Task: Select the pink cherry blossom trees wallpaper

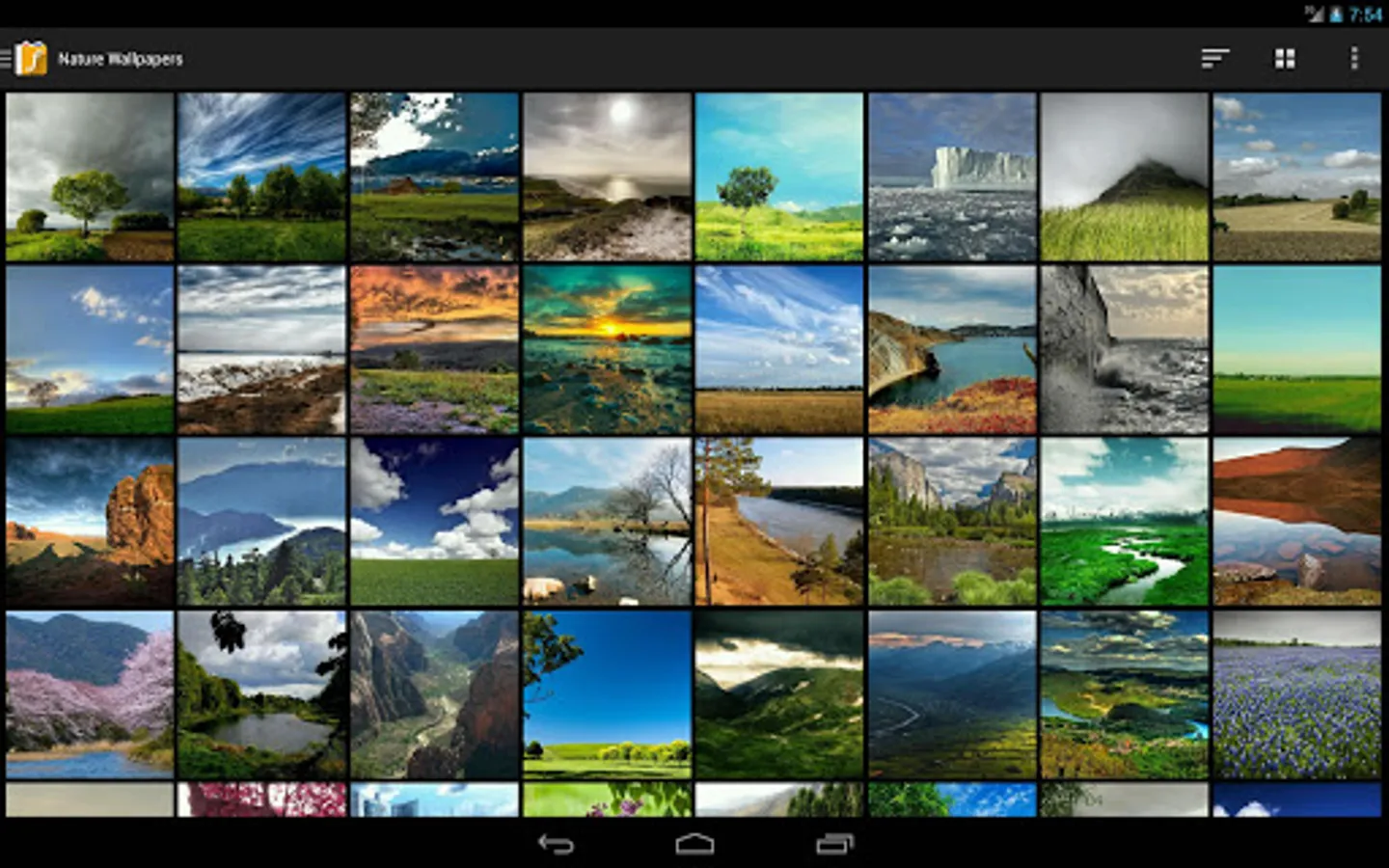Action: pyautogui.click(x=90, y=694)
